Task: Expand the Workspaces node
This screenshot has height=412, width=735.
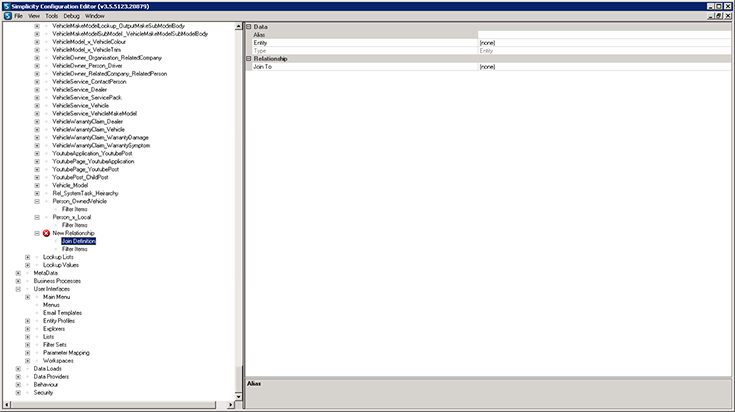Action: (x=28, y=360)
